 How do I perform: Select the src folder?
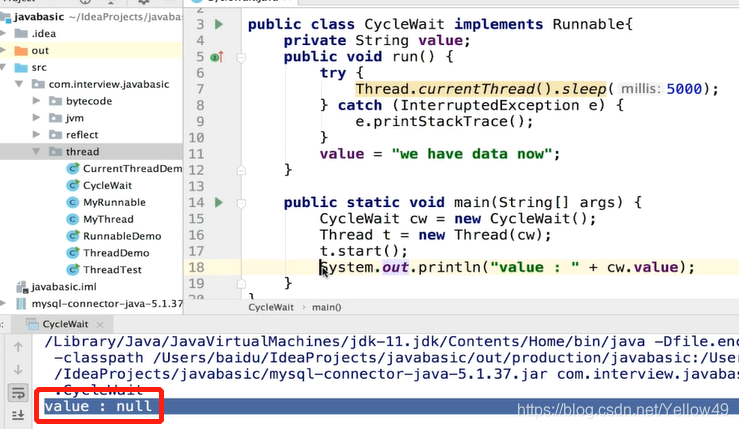coord(39,67)
